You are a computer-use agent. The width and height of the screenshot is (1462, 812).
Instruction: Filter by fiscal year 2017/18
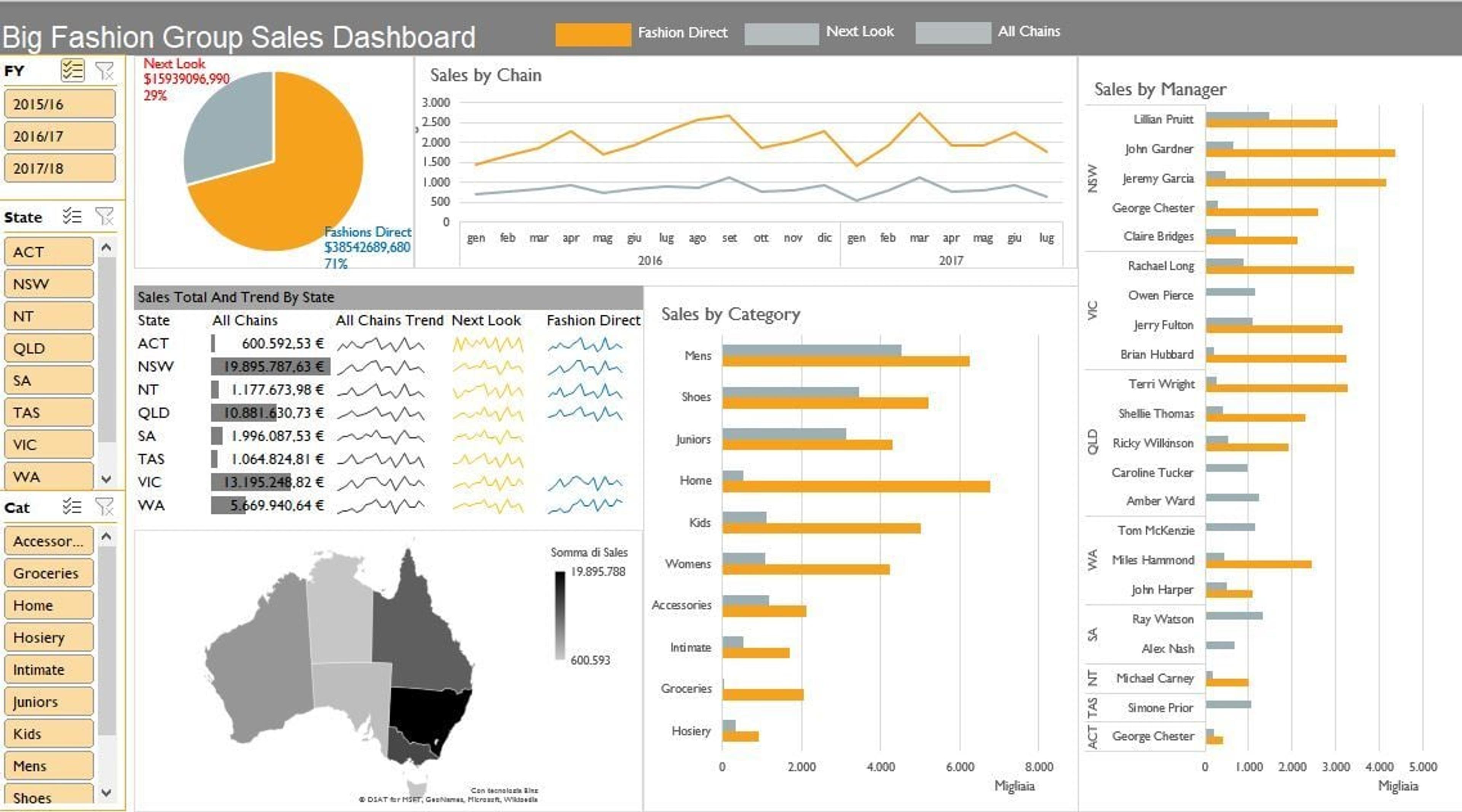[60, 169]
